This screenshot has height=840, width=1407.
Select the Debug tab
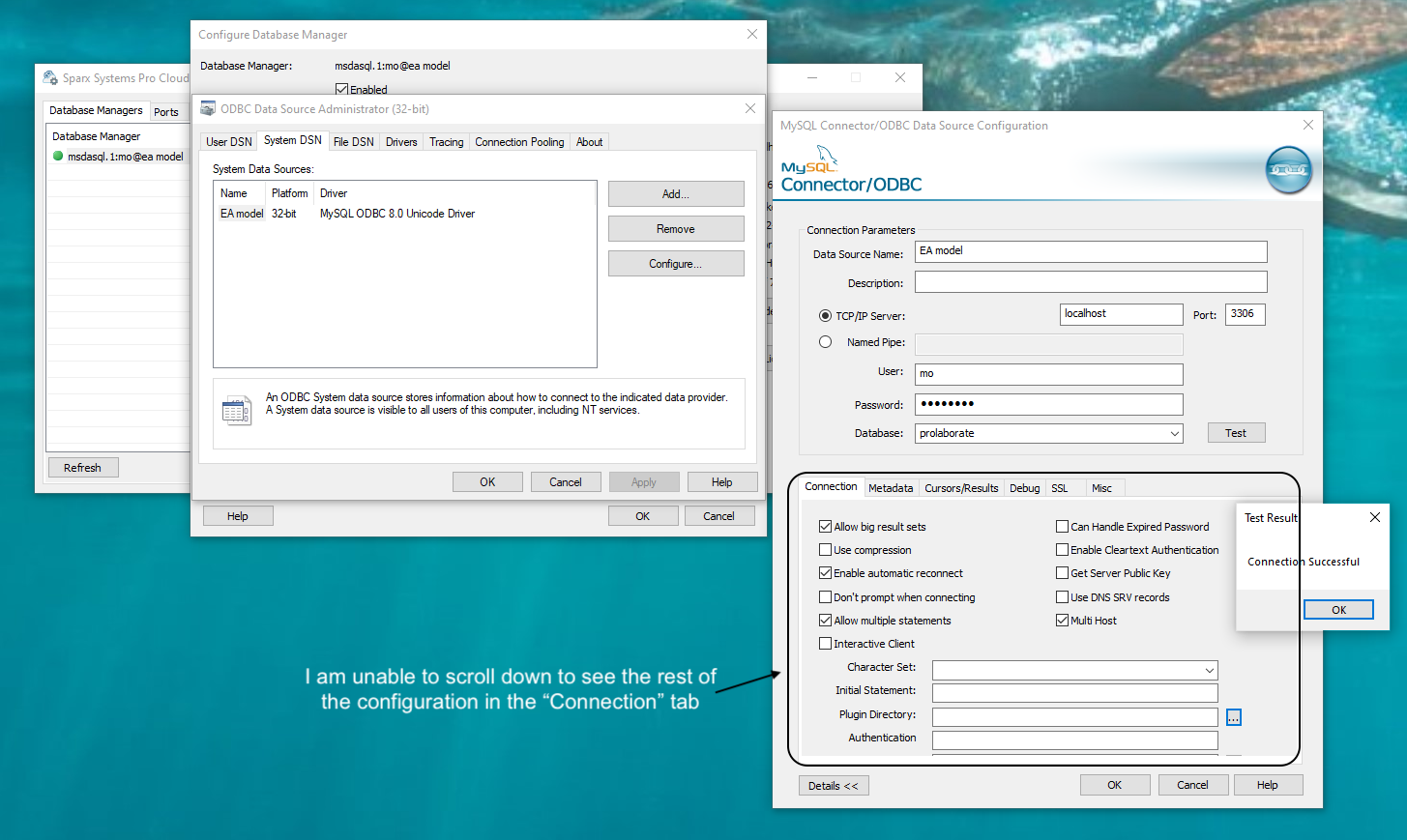1025,488
